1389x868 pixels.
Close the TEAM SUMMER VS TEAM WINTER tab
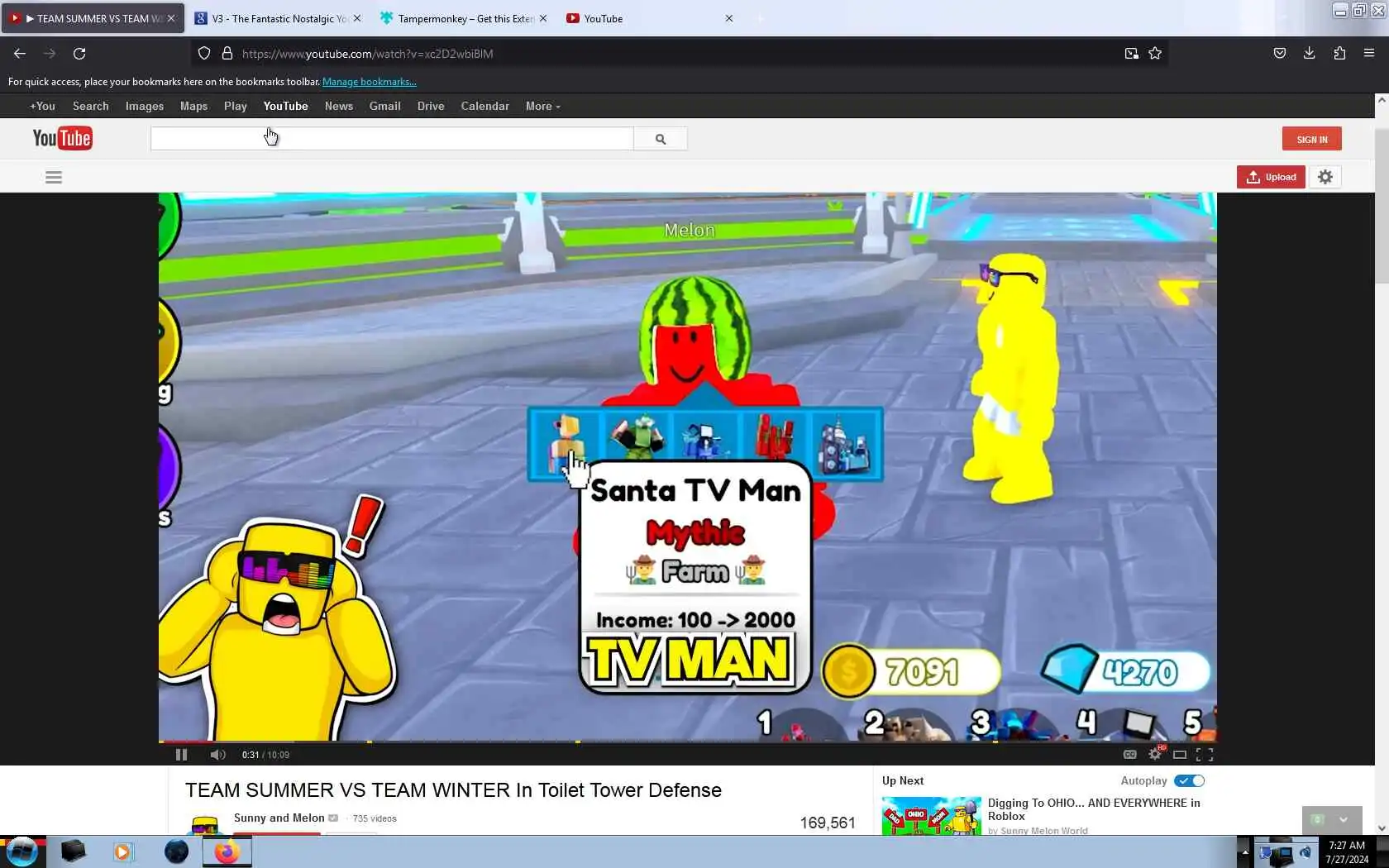click(x=171, y=18)
